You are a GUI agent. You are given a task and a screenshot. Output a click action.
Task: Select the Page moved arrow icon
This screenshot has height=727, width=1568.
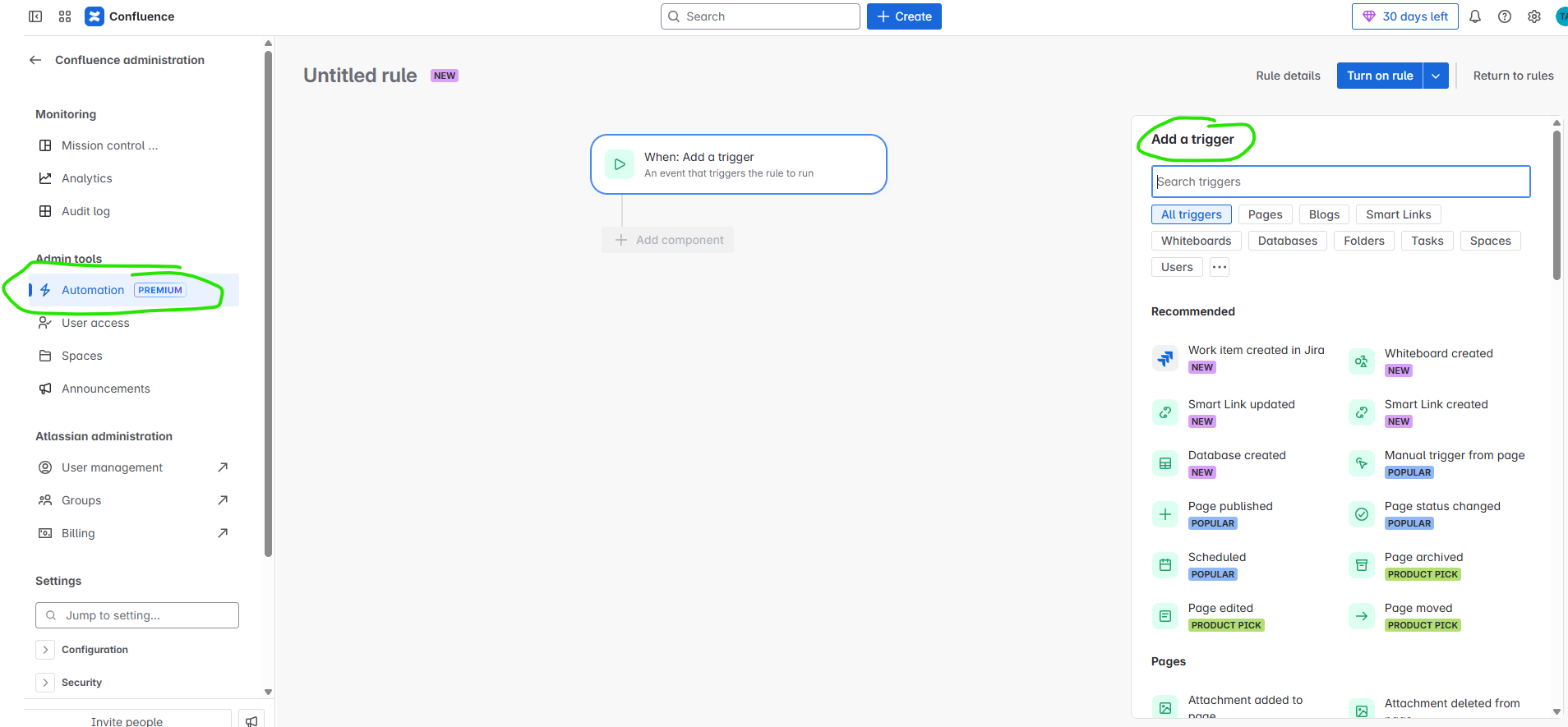click(1362, 616)
